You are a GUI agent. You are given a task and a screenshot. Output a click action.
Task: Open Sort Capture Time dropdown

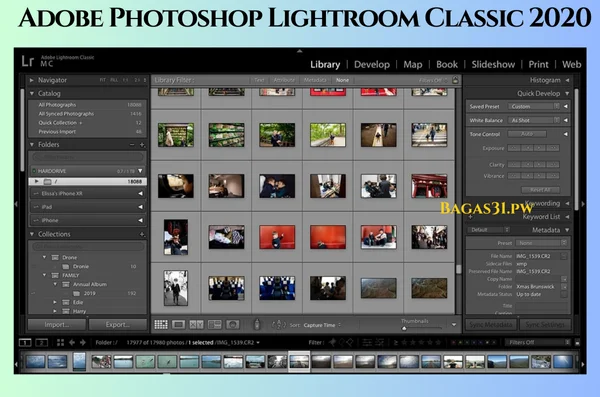[x=322, y=325]
